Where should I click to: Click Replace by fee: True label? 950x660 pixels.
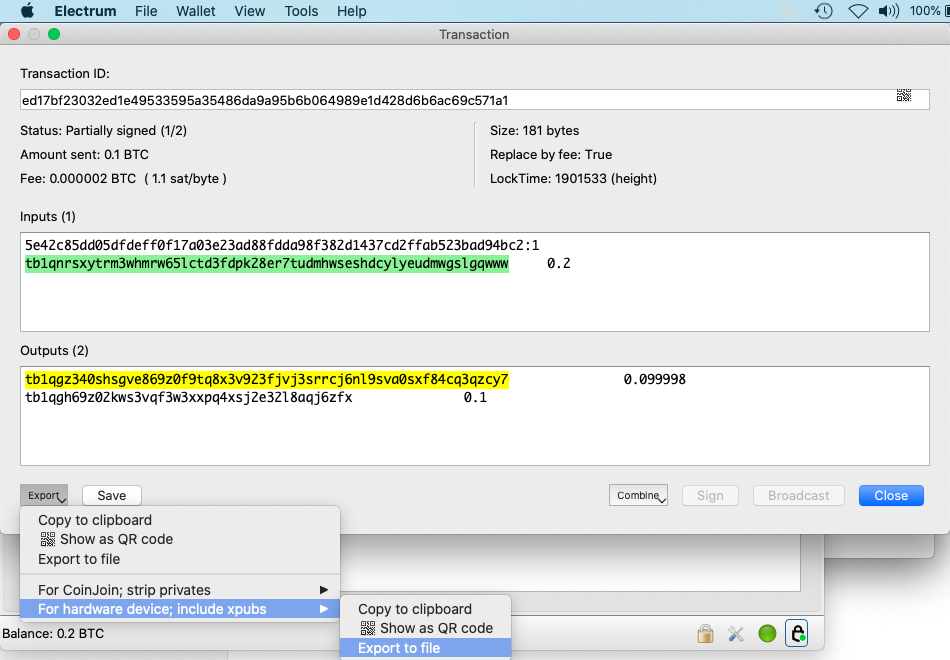click(x=551, y=155)
